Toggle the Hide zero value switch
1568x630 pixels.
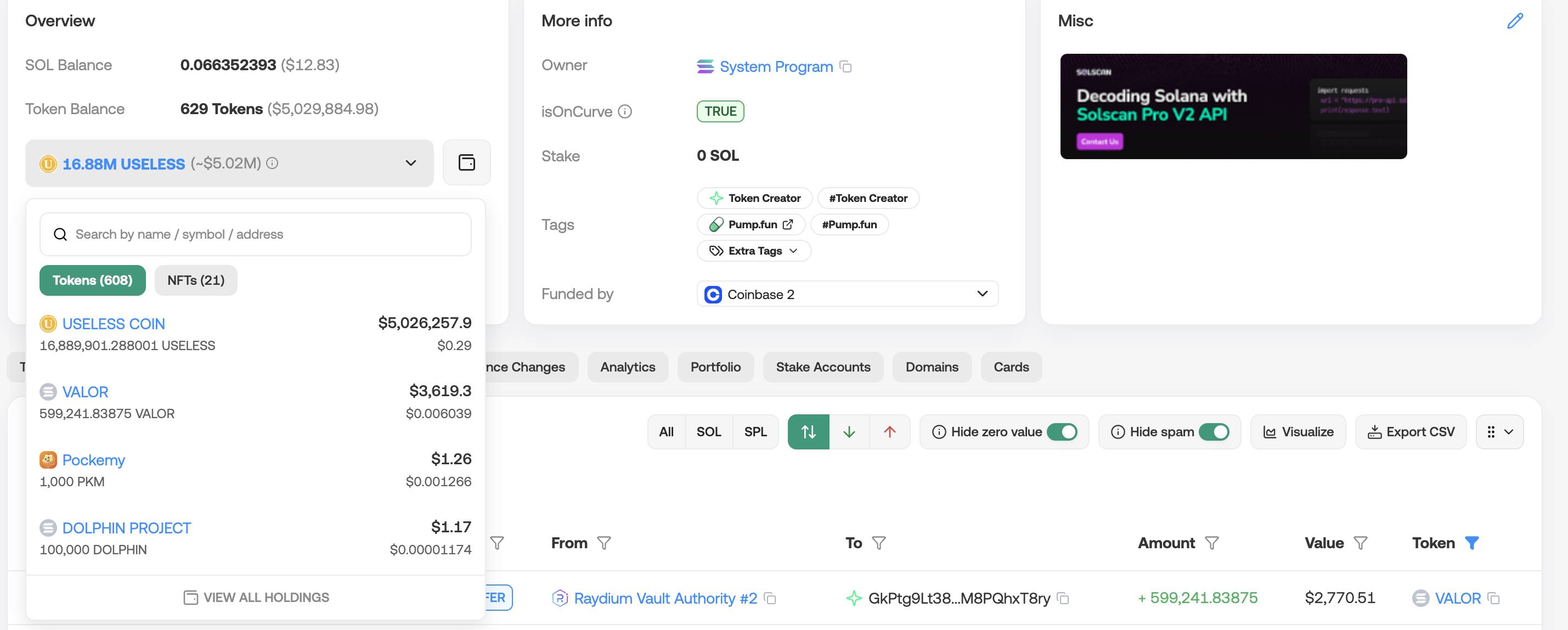(x=1062, y=431)
